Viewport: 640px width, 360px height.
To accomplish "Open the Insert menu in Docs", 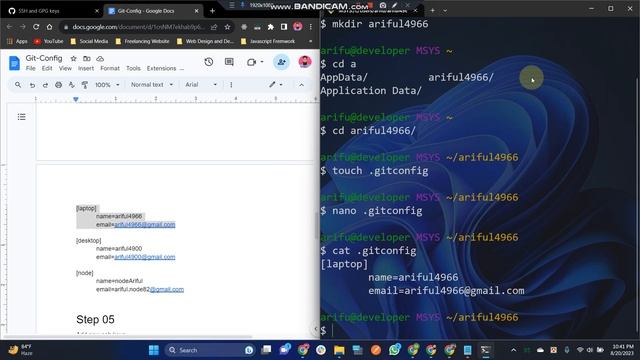I will (x=86, y=68).
